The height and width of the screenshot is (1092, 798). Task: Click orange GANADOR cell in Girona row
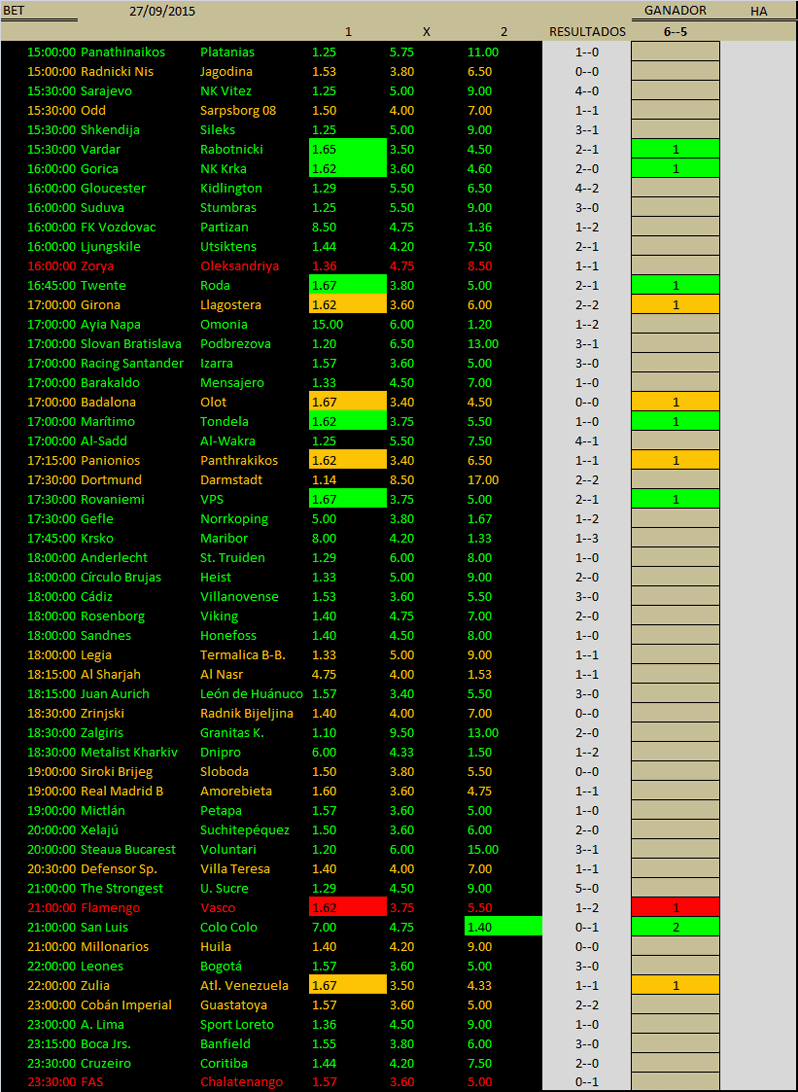[x=675, y=304]
